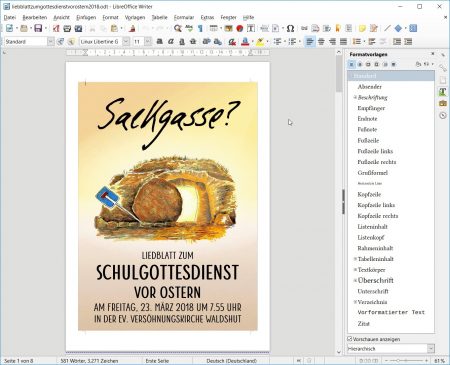Open the Datei menu
This screenshot has width=450, height=365.
click(10, 17)
